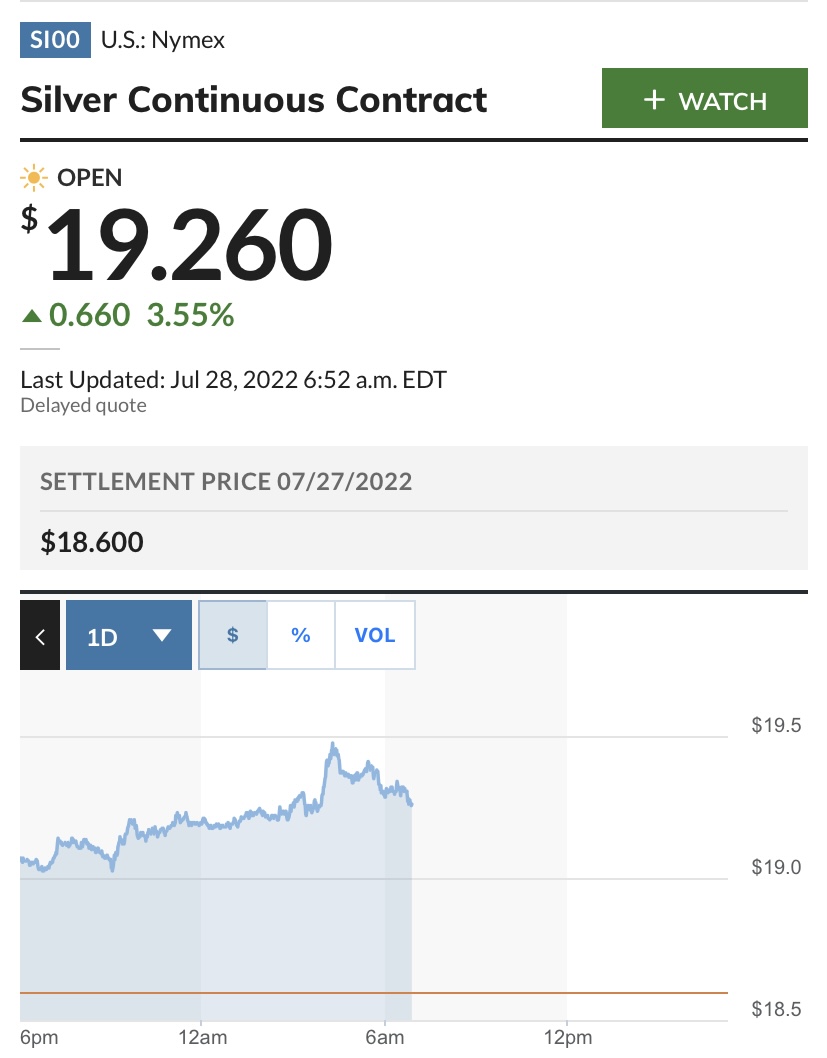
Task: Click the 12am label on time axis
Action: tap(200, 1039)
